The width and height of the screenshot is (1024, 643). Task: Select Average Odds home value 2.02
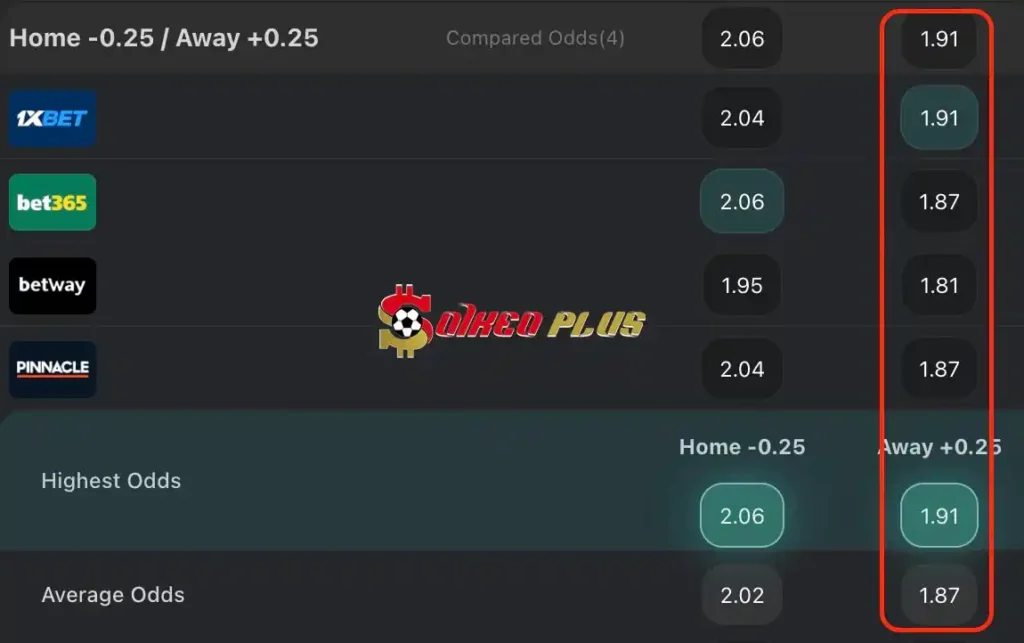(x=742, y=595)
